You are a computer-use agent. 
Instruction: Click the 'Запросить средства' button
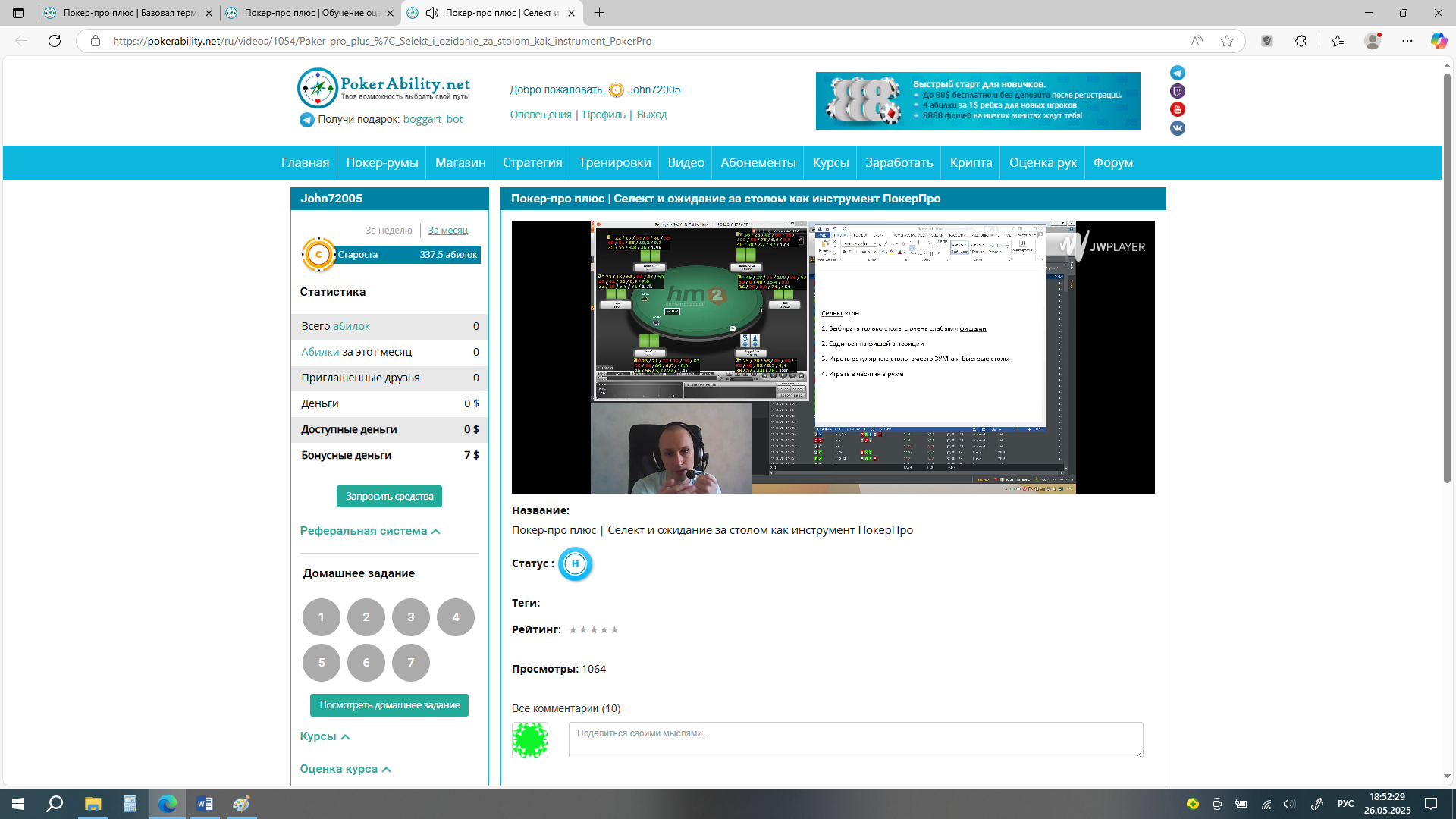(x=389, y=497)
